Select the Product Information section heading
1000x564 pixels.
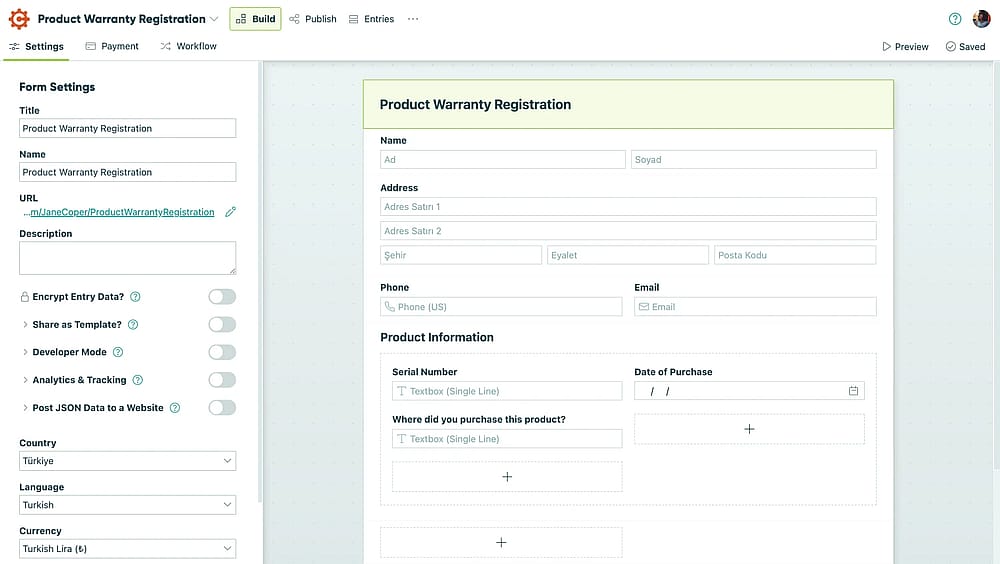(437, 338)
